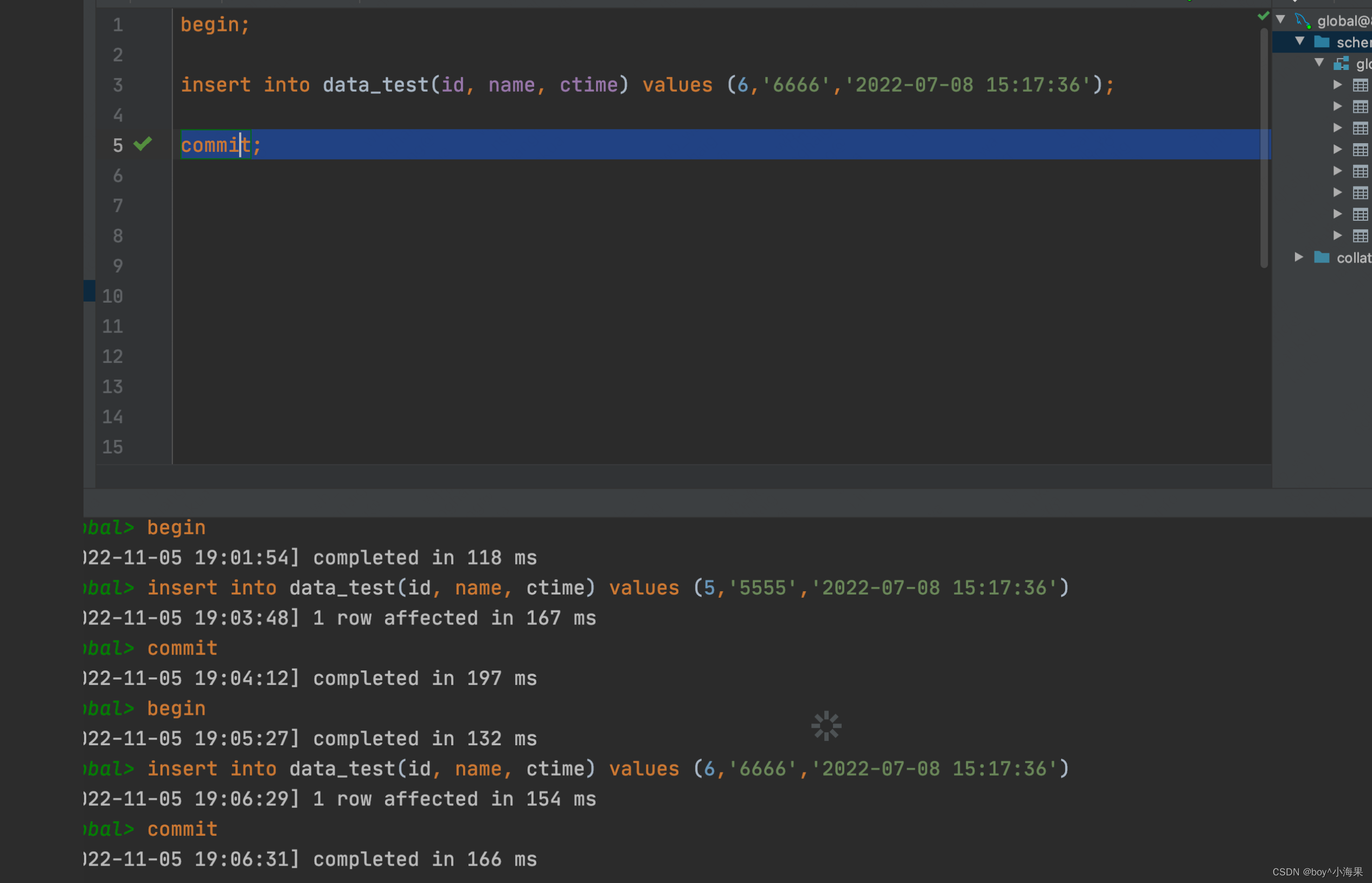This screenshot has width=1372, height=883.
Task: Collapse the global@ data source node
Action: pyautogui.click(x=1280, y=20)
